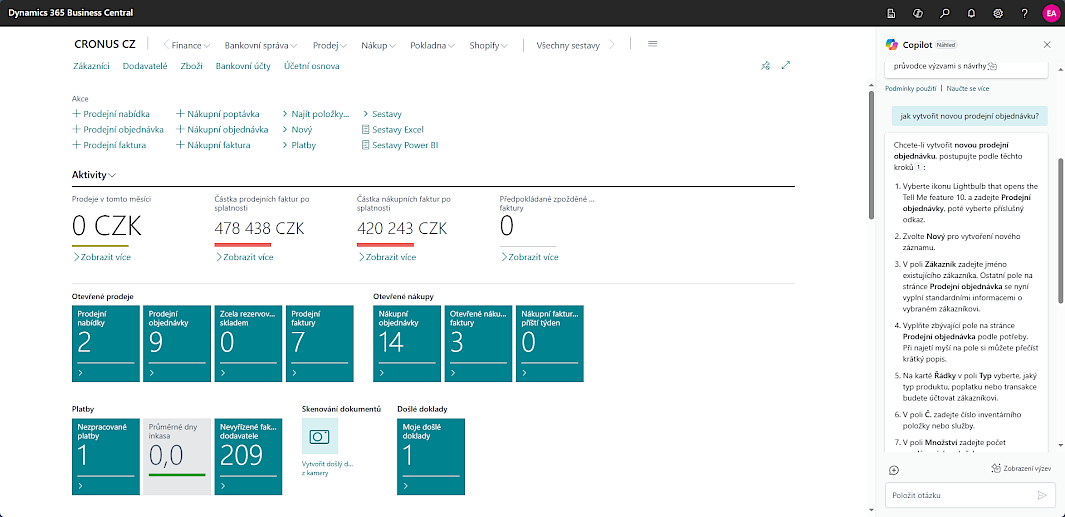Open the settings gear
Image resolution: width=1065 pixels, height=517 pixels.
[998, 13]
